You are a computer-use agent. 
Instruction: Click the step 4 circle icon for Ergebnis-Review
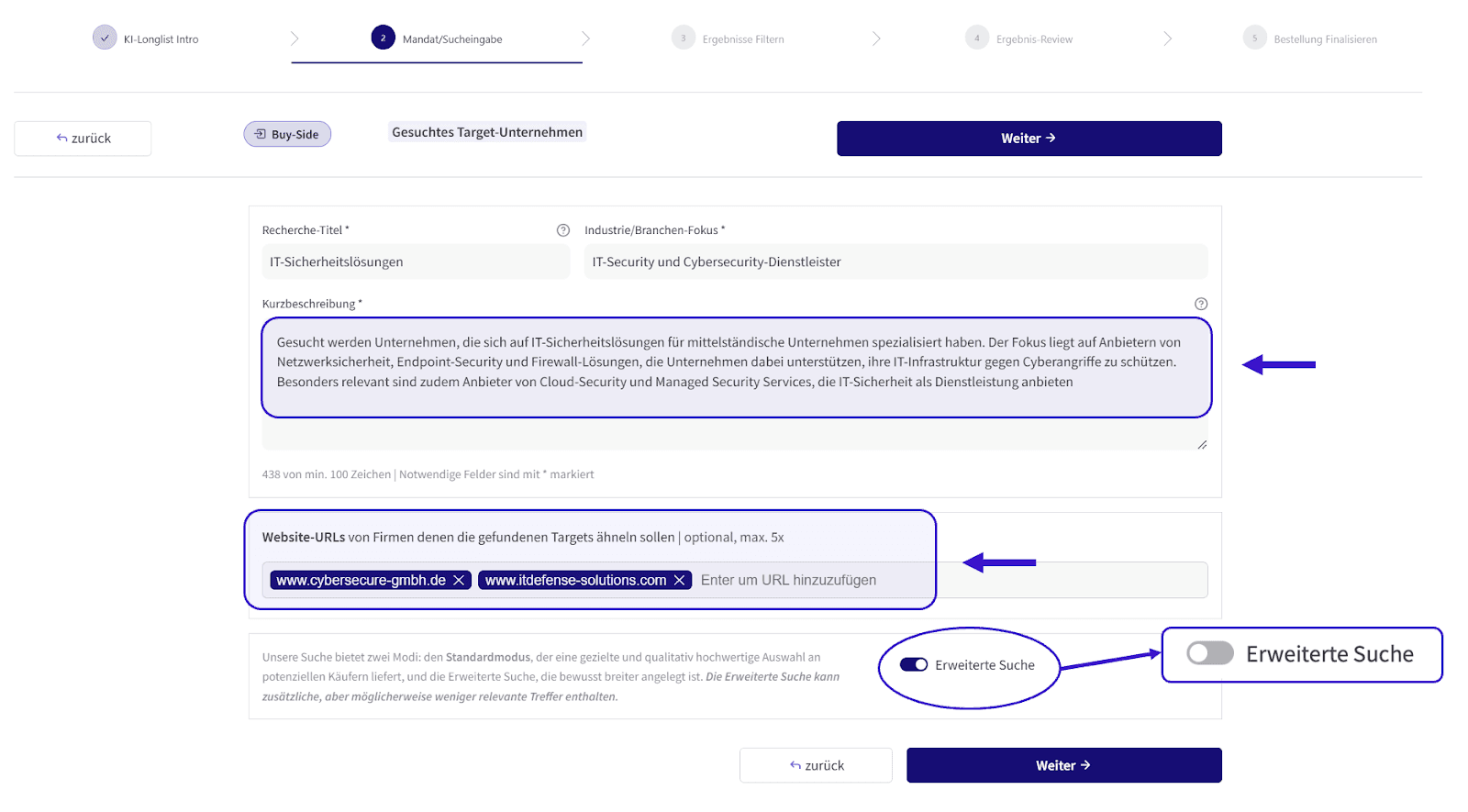click(977, 38)
